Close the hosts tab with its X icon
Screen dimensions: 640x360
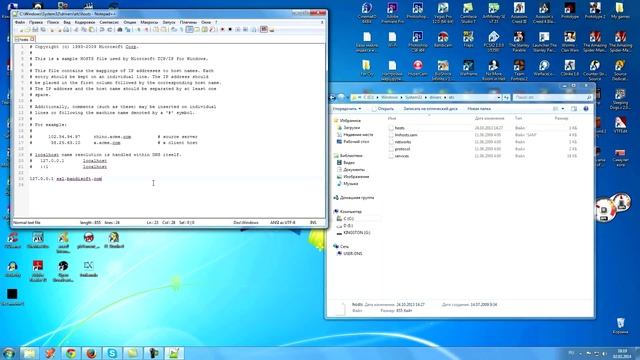point(32,39)
